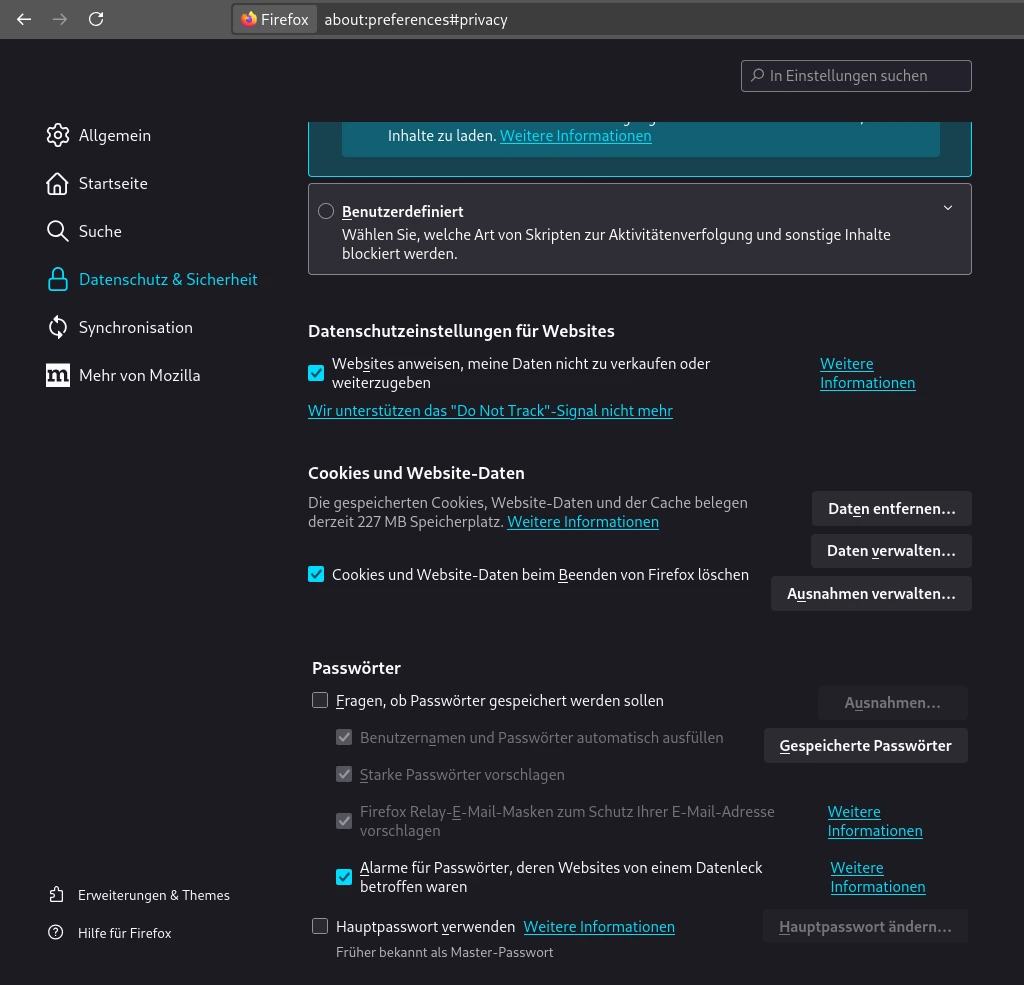1024x985 pixels.
Task: Switch to the about:preferences Firefox tab
Action: (x=275, y=19)
